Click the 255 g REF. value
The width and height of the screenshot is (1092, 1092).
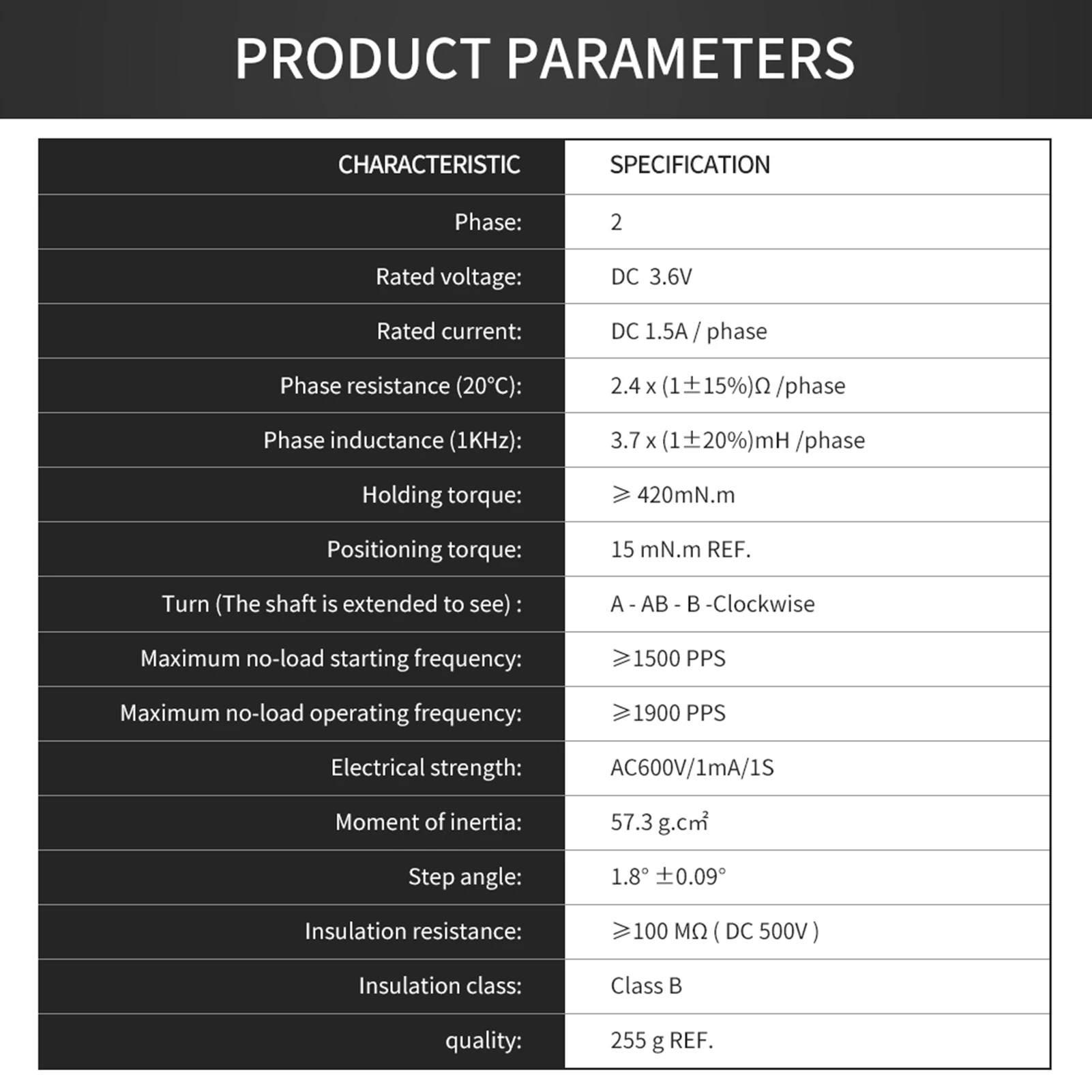(x=662, y=1041)
